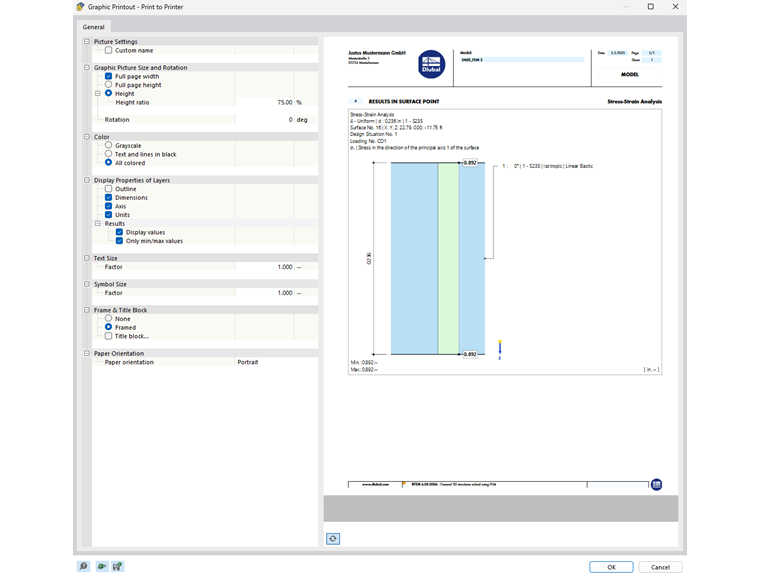Screen dimensions: 760x577
Task: Close the Graphic Printout dialog
Action: [x=675, y=7]
